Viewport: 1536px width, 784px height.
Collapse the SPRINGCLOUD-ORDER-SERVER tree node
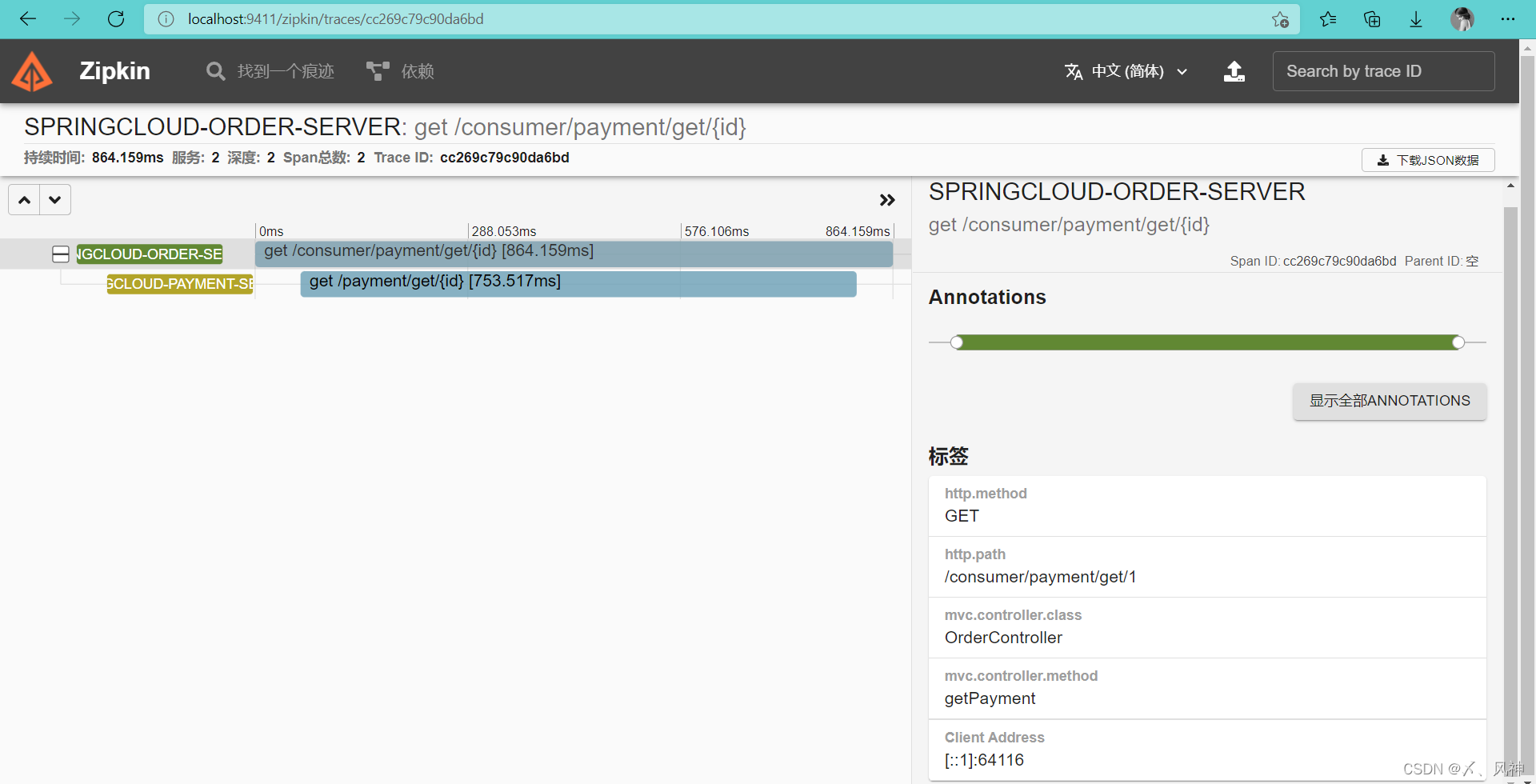click(61, 254)
